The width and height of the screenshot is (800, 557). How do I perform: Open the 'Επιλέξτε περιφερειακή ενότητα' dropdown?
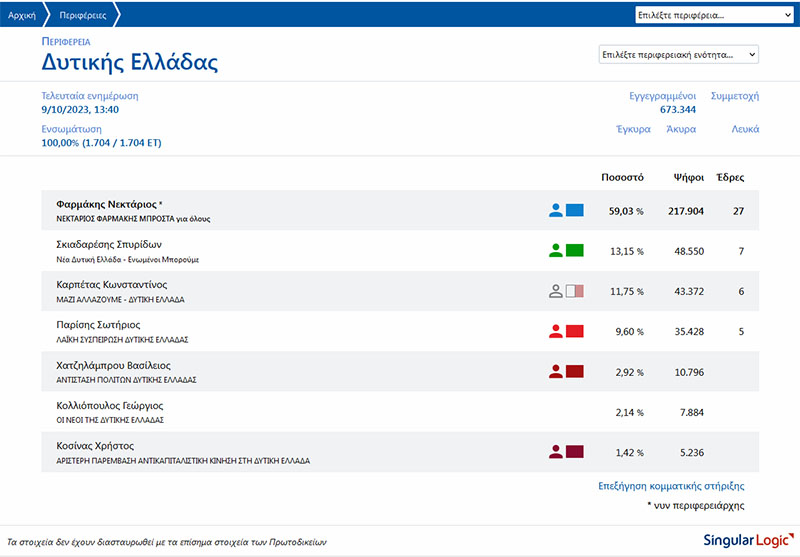pyautogui.click(x=679, y=55)
